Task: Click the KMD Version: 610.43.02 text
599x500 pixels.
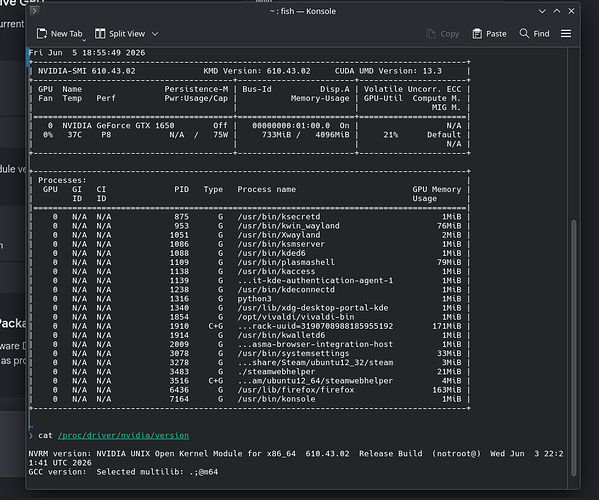Action: pos(257,71)
